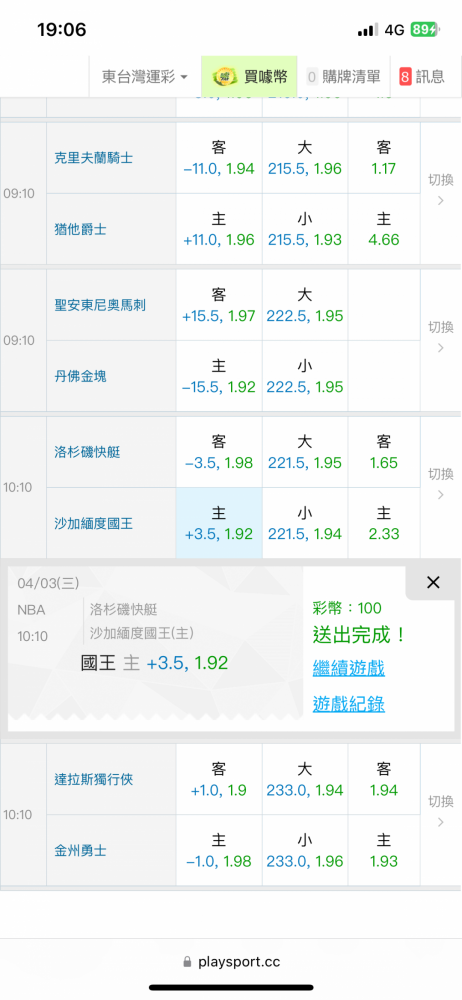
Task: Open 訊息 messages tab
Action: pyautogui.click(x=422, y=77)
